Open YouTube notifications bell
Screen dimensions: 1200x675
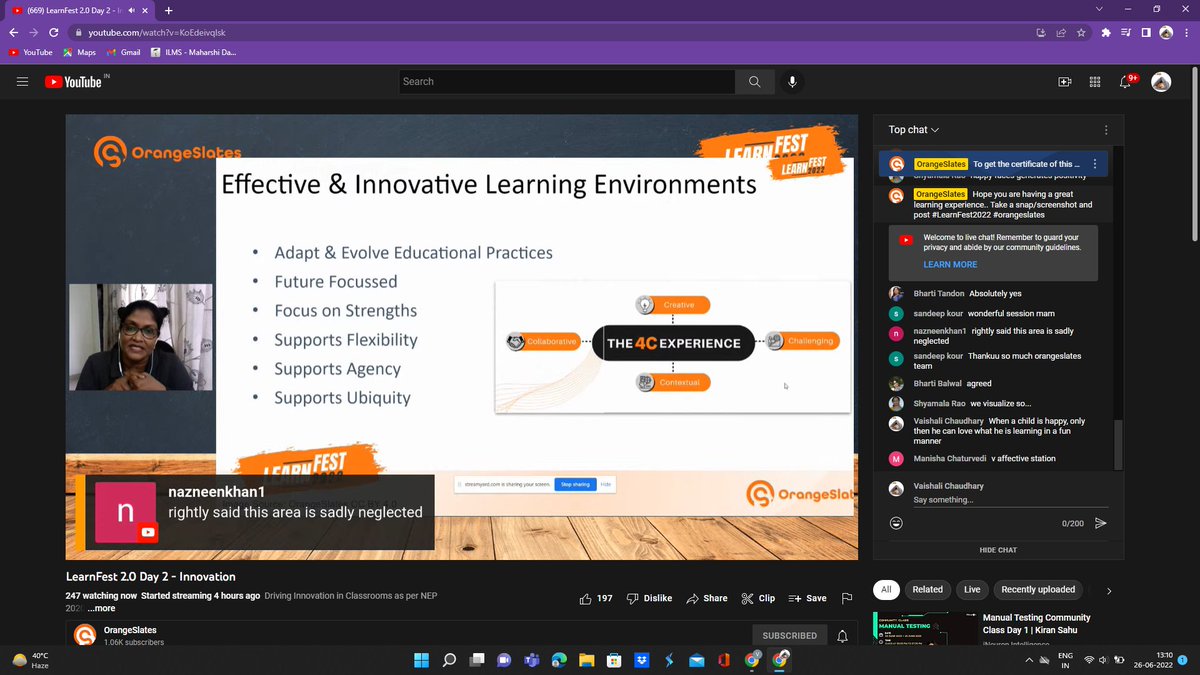coord(1127,81)
